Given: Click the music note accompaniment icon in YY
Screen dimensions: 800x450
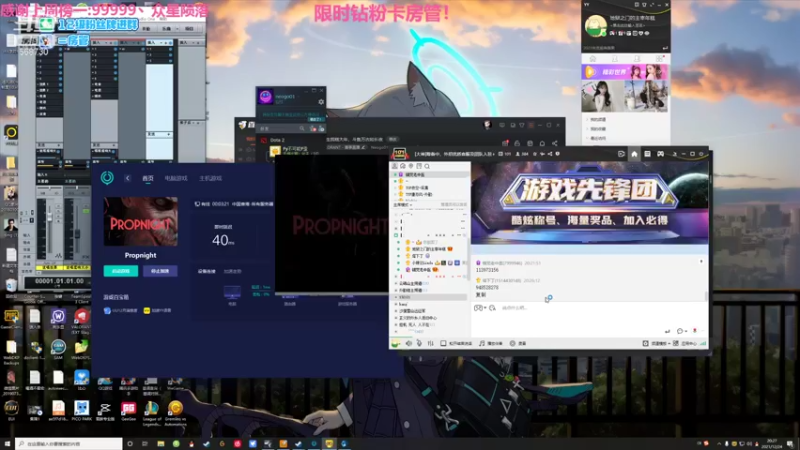Looking at the screenshot, I should [x=482, y=343].
